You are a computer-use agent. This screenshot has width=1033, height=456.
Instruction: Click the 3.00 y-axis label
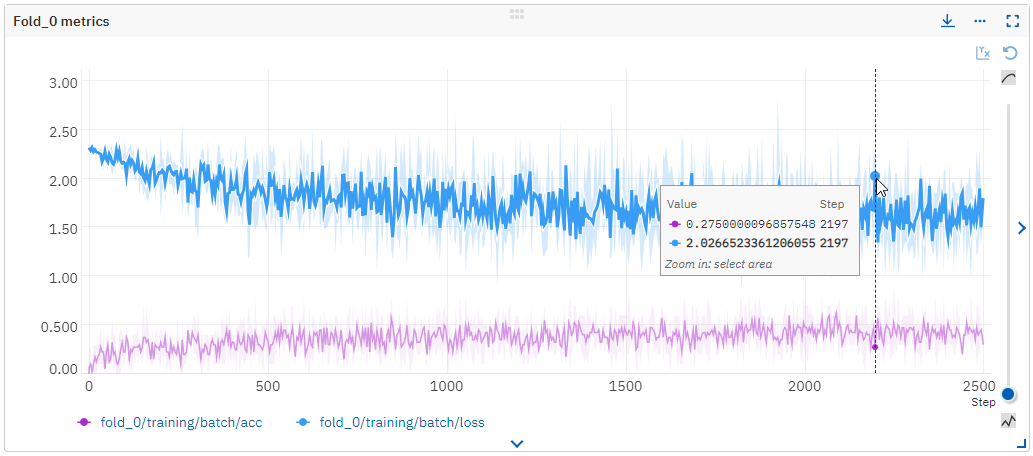[x=63, y=82]
